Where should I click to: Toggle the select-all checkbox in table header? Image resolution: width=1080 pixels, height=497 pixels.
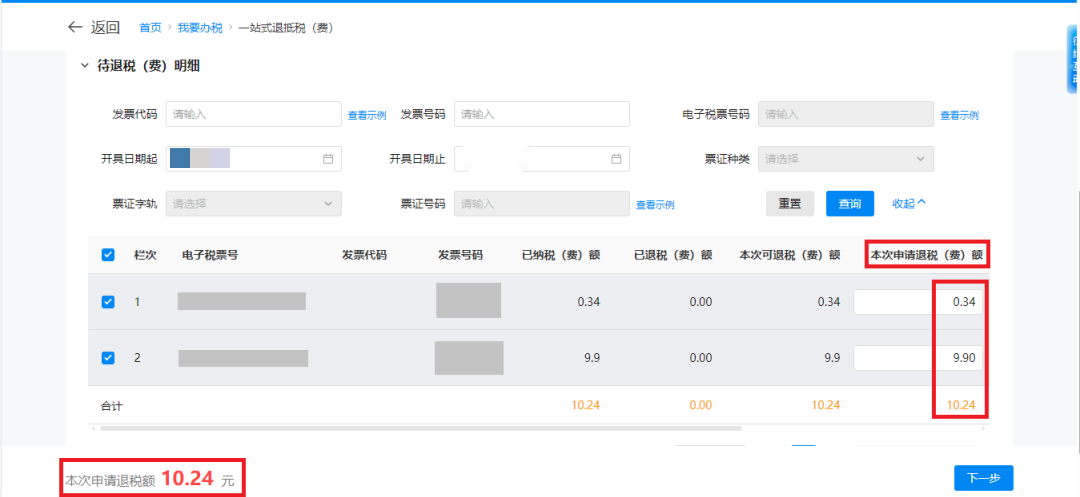tap(108, 255)
